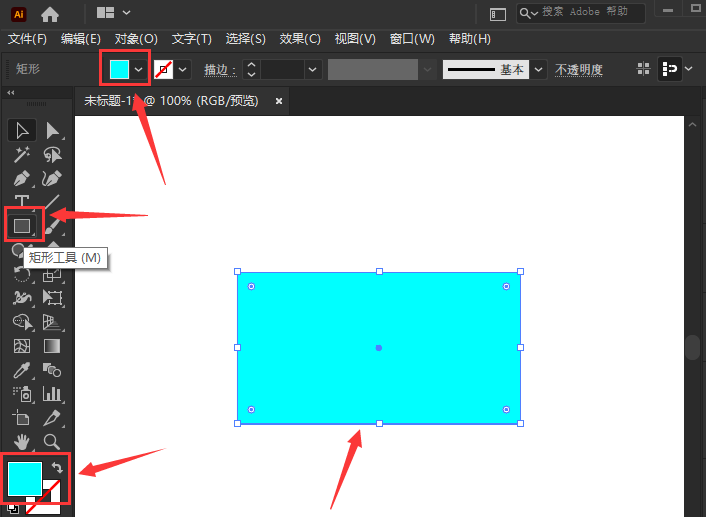Select the Column Graph tool
The image size is (706, 517).
tap(52, 394)
